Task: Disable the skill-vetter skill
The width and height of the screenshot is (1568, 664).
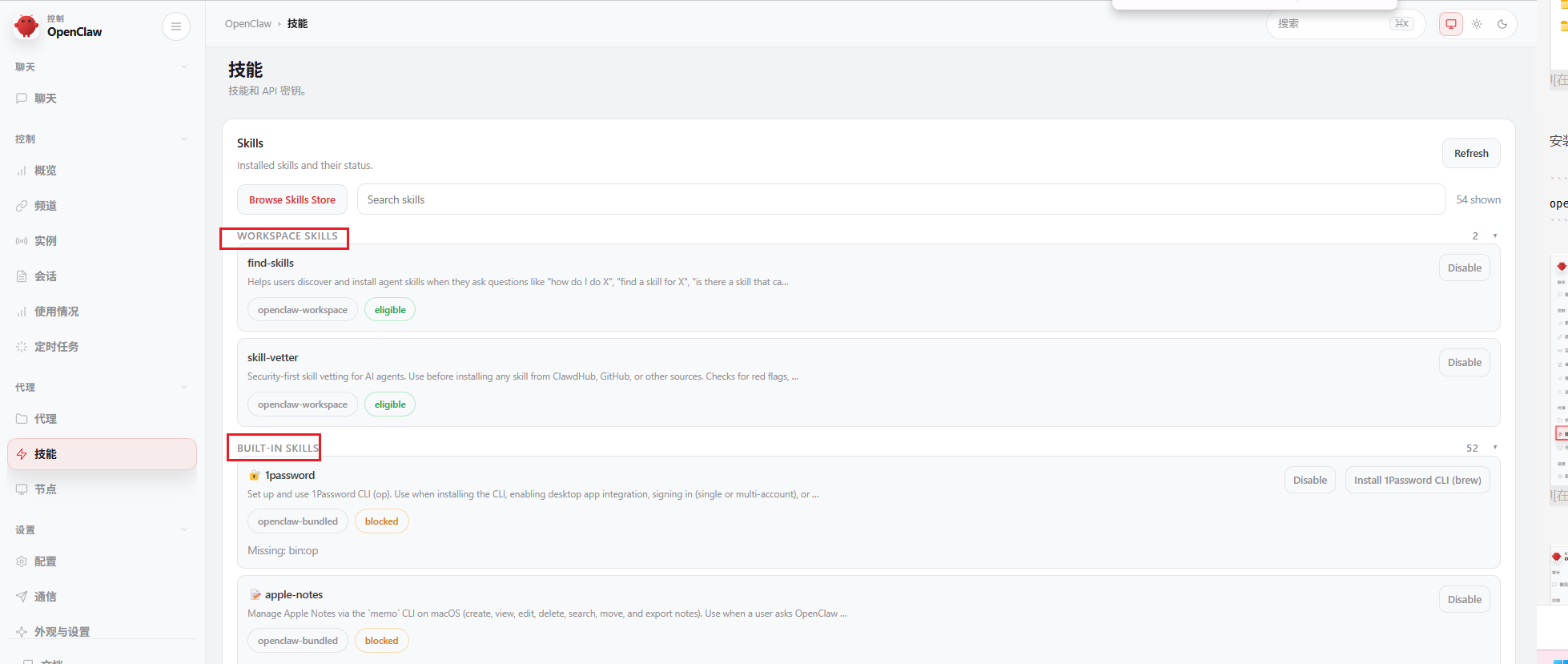Action: pyautogui.click(x=1464, y=362)
